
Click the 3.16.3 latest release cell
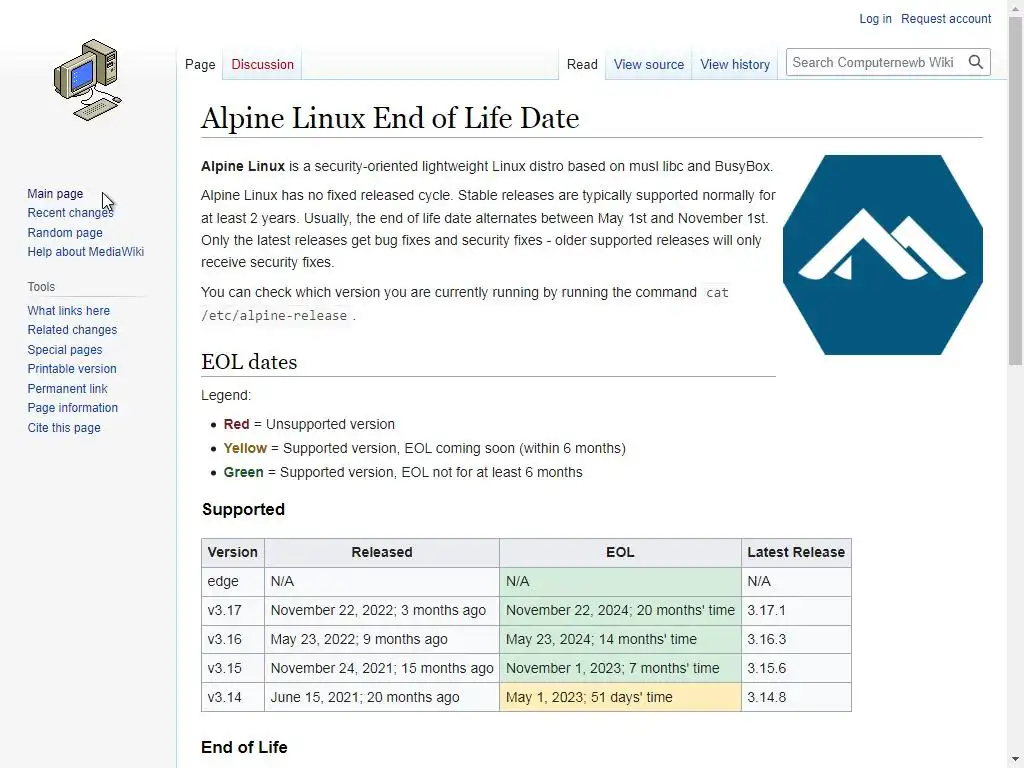tap(796, 639)
